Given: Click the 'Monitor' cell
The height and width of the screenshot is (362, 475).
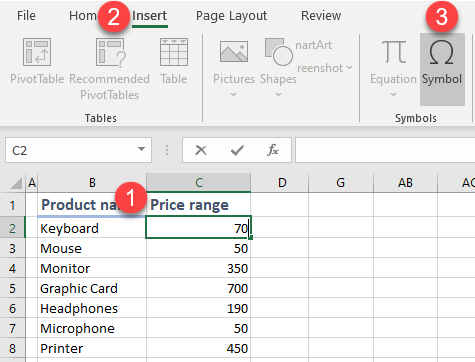Looking at the screenshot, I should [92, 269].
